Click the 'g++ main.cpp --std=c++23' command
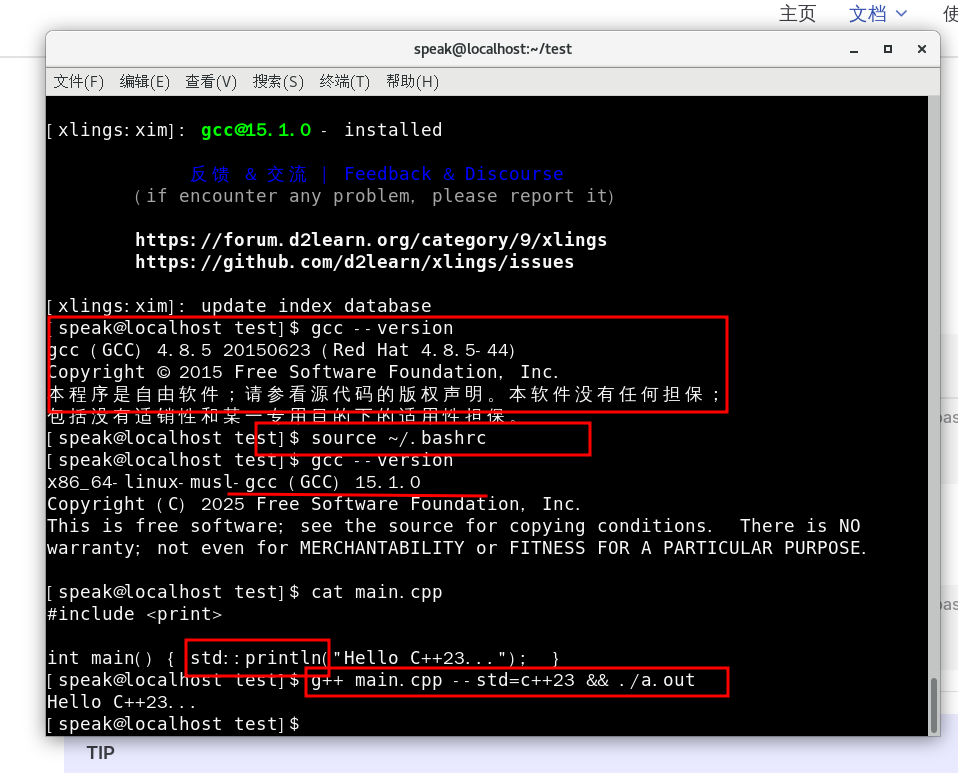The width and height of the screenshot is (958, 773). tap(442, 680)
